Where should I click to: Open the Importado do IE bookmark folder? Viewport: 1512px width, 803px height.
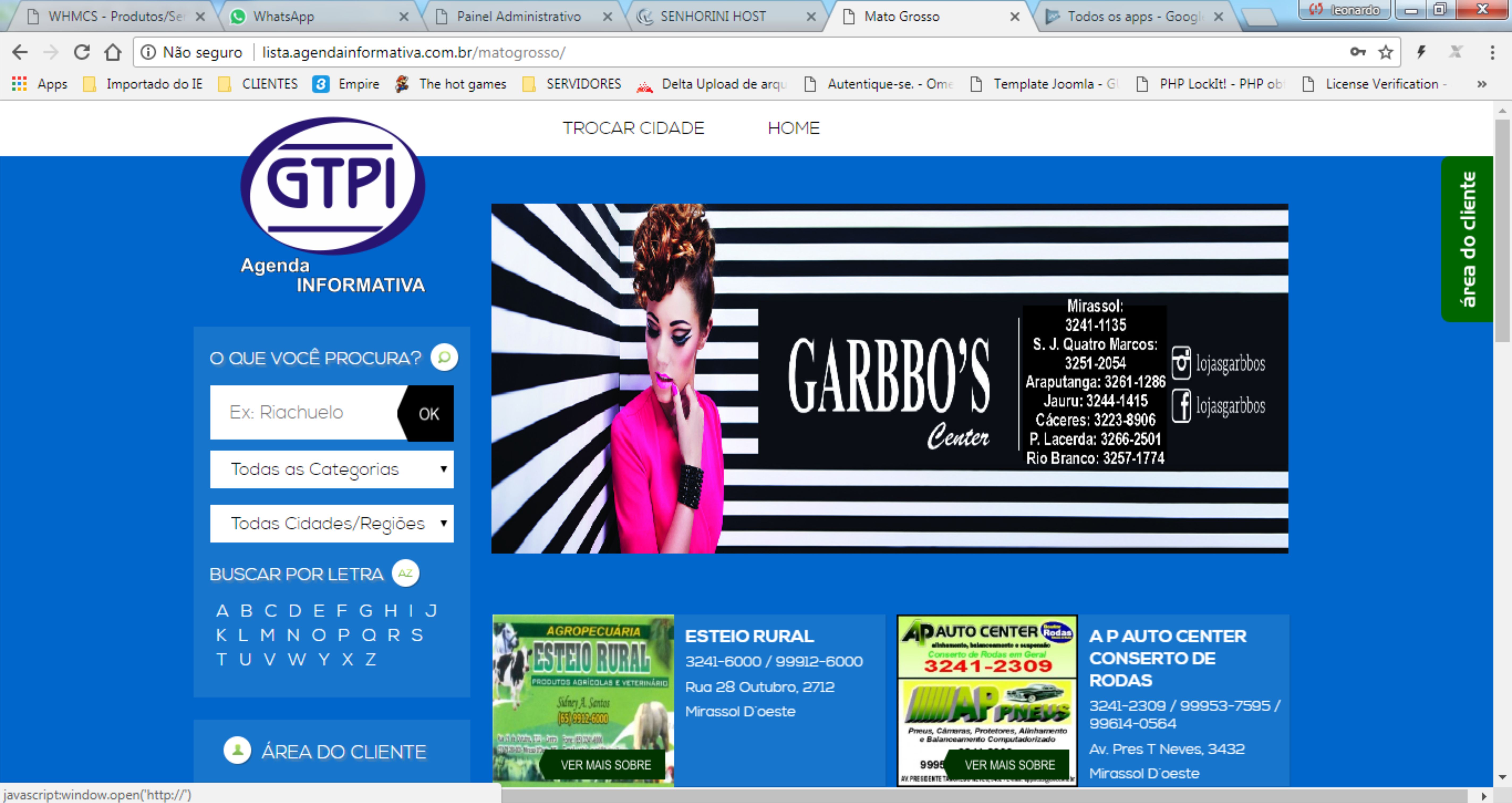[x=143, y=84]
